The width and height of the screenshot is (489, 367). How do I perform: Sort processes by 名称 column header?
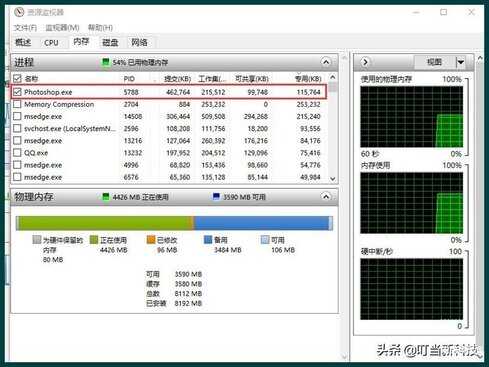pyautogui.click(x=31, y=79)
